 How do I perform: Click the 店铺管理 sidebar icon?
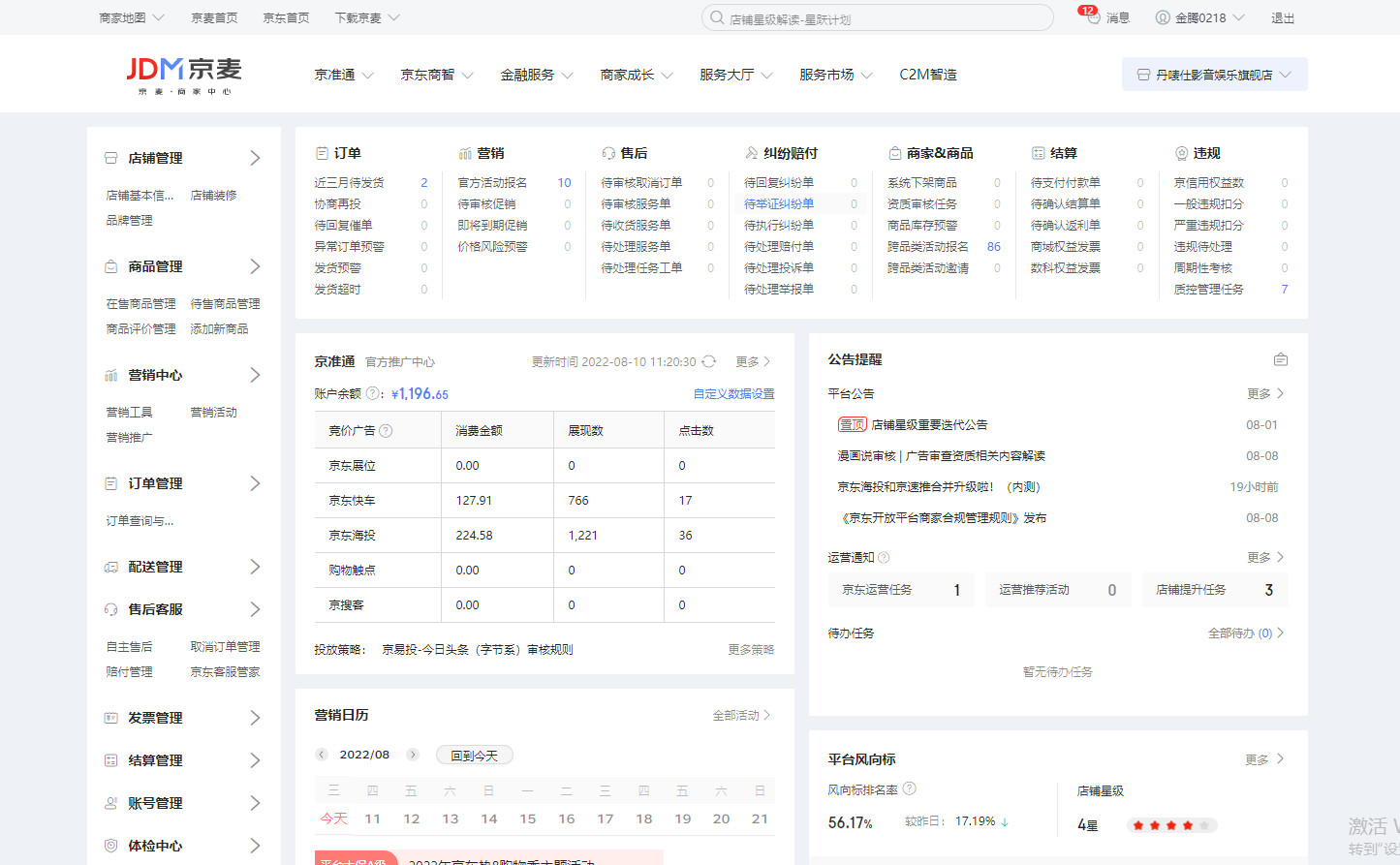click(111, 158)
